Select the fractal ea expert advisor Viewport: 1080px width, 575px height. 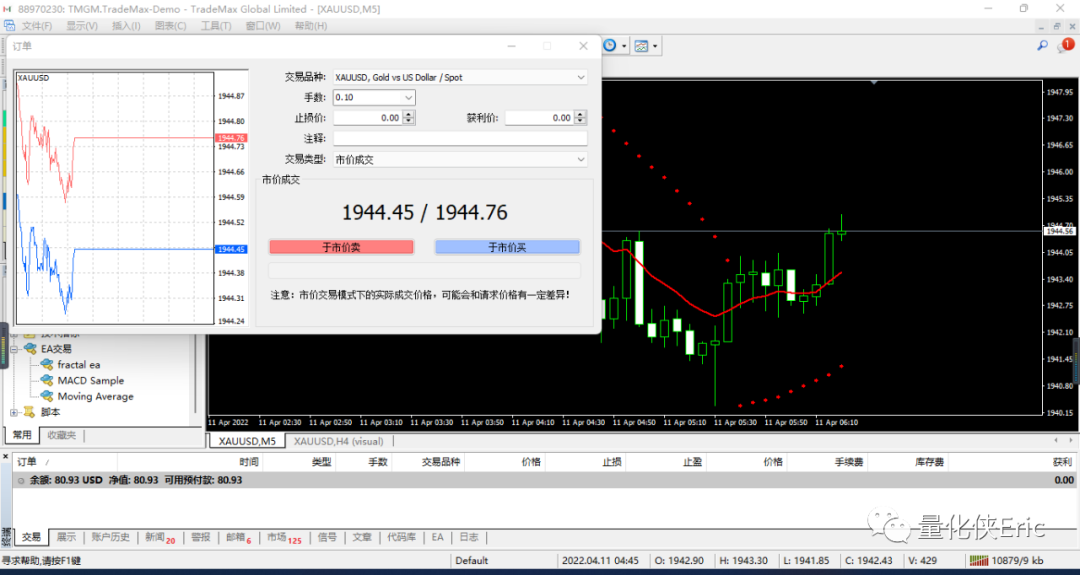tap(79, 364)
